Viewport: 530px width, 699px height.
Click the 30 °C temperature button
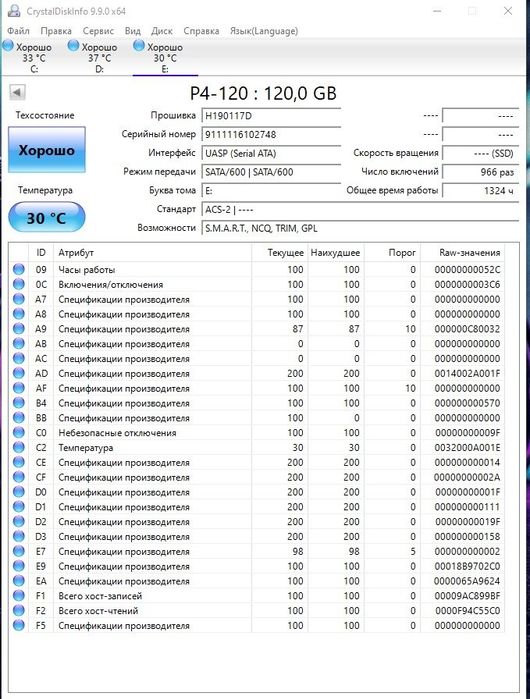tap(47, 218)
